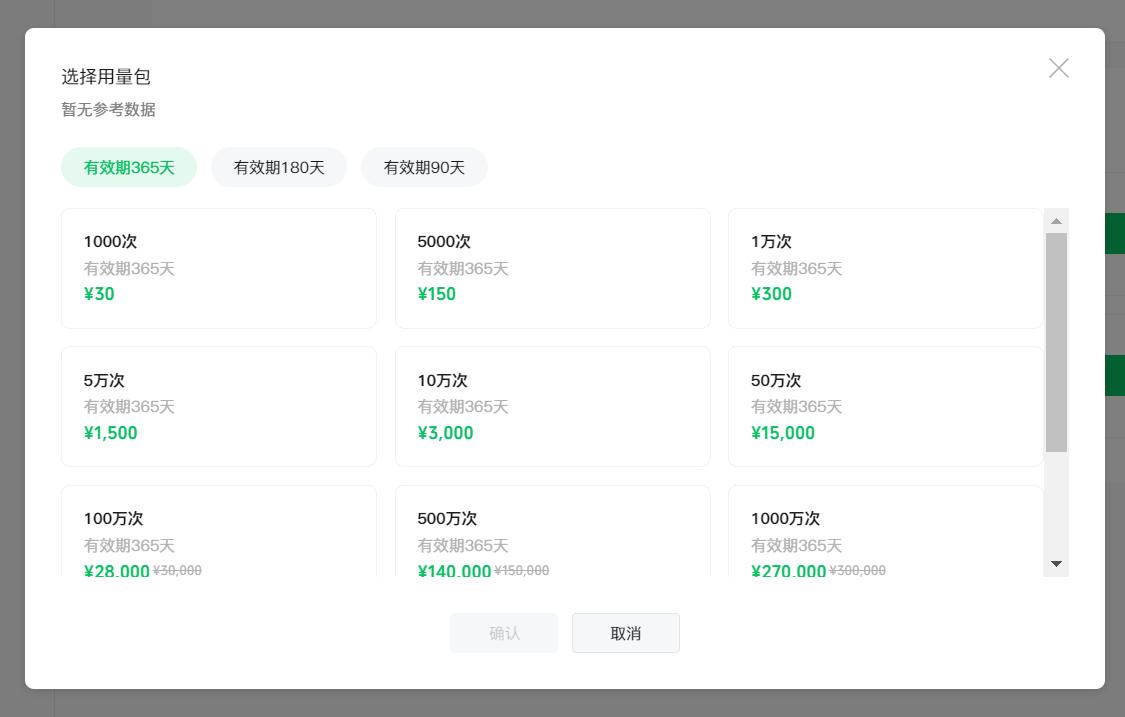Click the scrollbar thumb in package list
The width and height of the screenshot is (1125, 717).
[1056, 340]
